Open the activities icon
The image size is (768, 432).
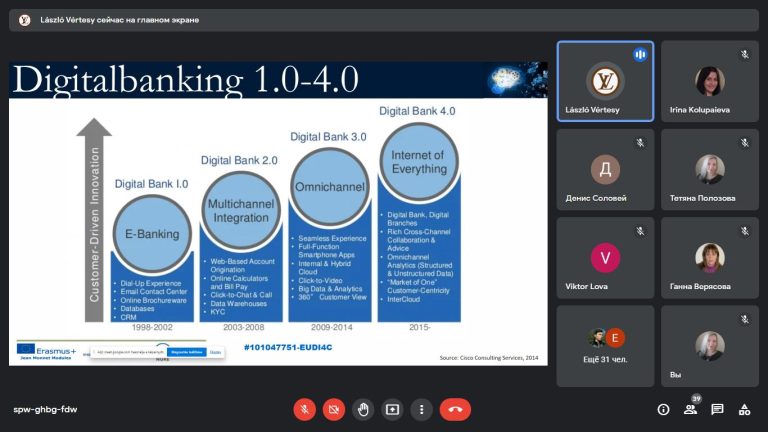(744, 409)
